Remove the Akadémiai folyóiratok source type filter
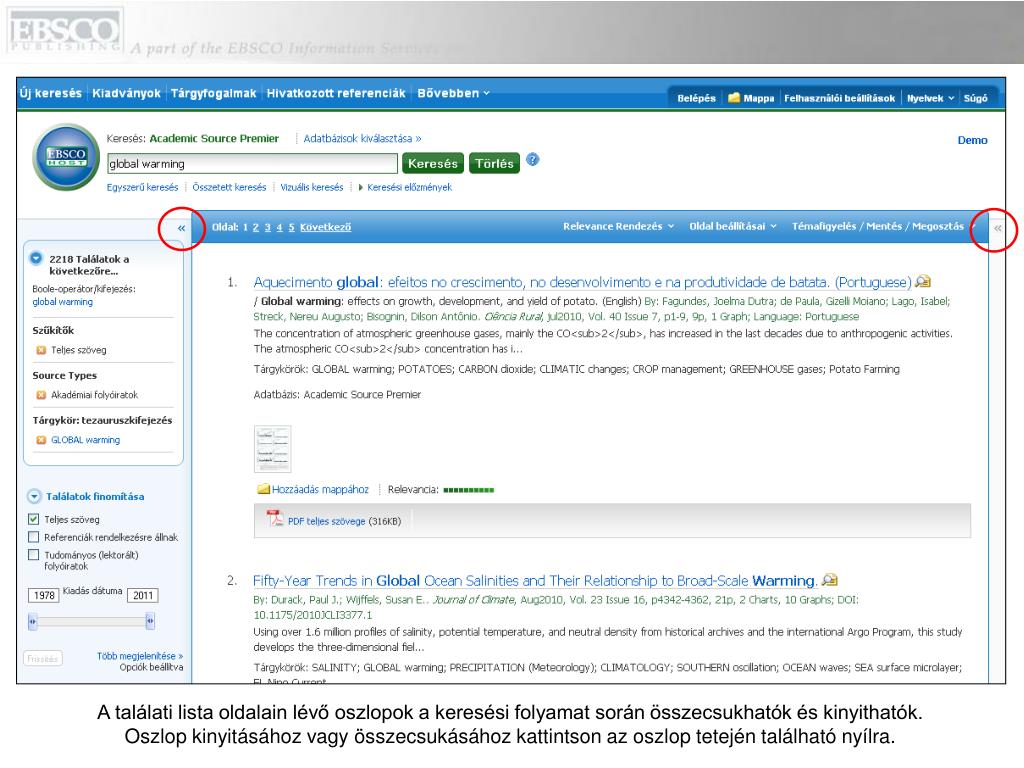The height and width of the screenshot is (768, 1024). point(41,395)
